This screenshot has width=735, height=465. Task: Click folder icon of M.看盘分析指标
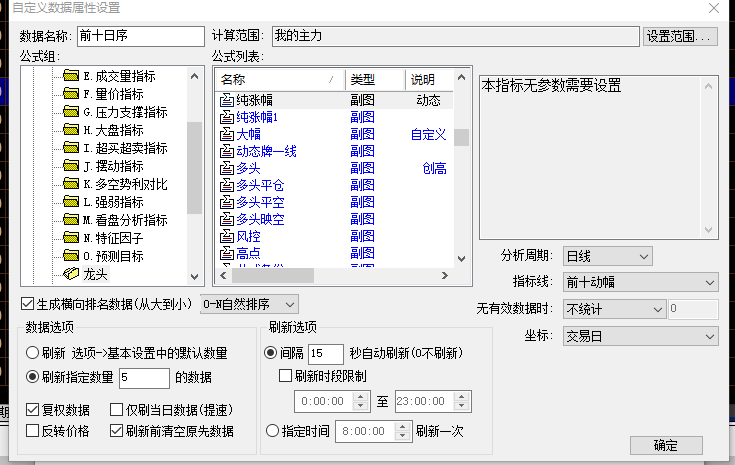pos(71,219)
